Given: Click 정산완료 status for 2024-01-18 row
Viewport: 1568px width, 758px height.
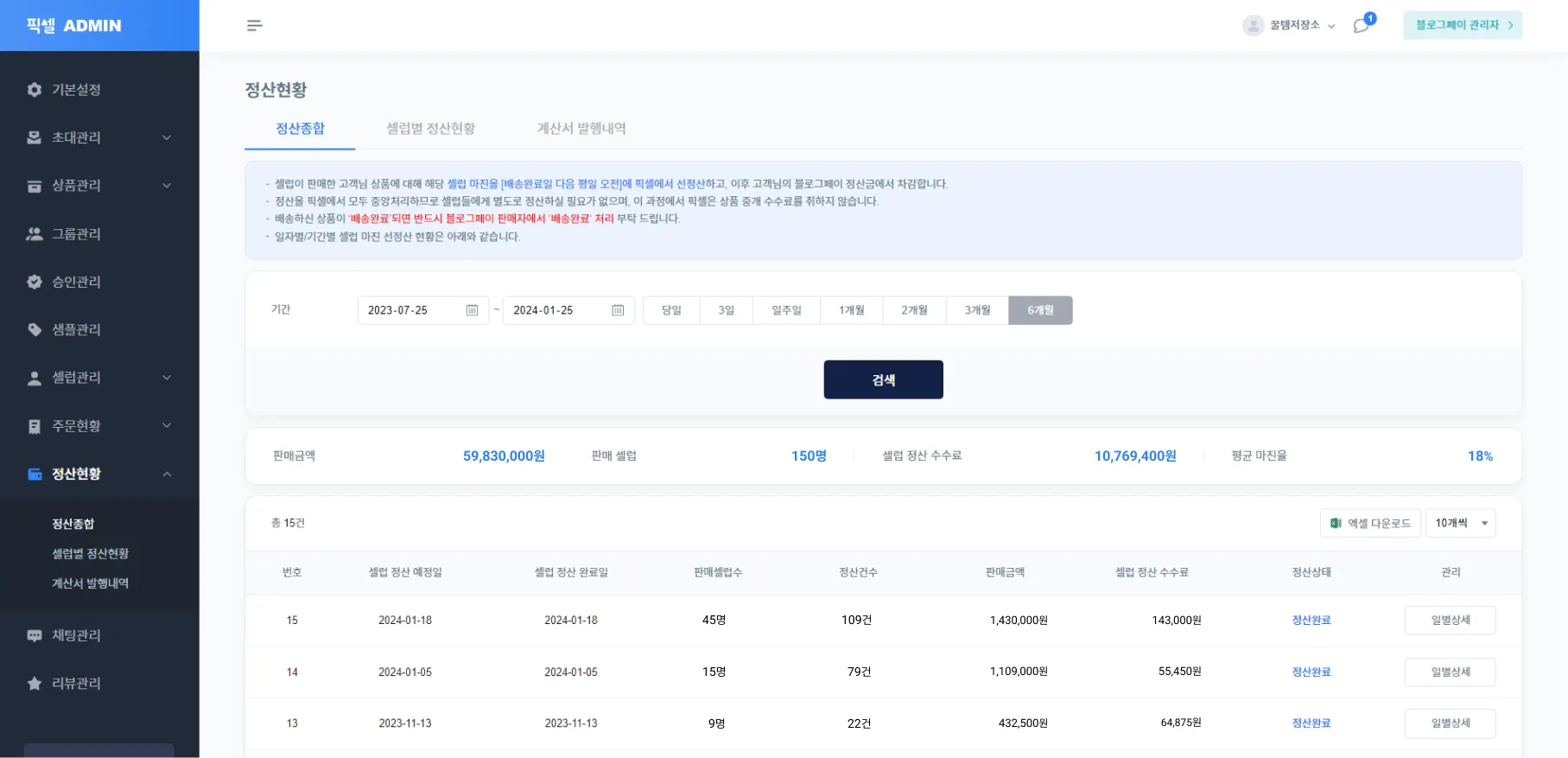Looking at the screenshot, I should (1311, 621).
